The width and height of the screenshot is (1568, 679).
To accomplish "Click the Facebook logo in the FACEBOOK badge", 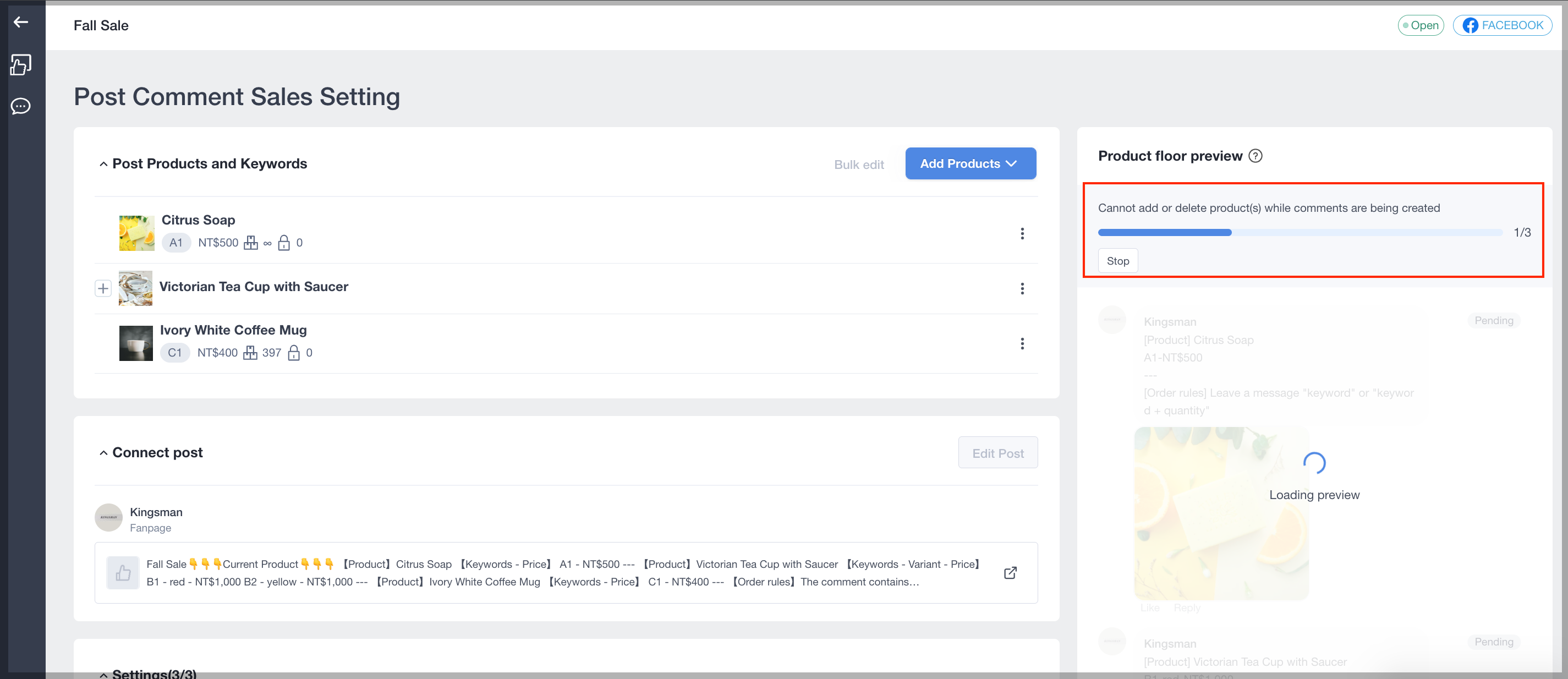I will point(1470,25).
